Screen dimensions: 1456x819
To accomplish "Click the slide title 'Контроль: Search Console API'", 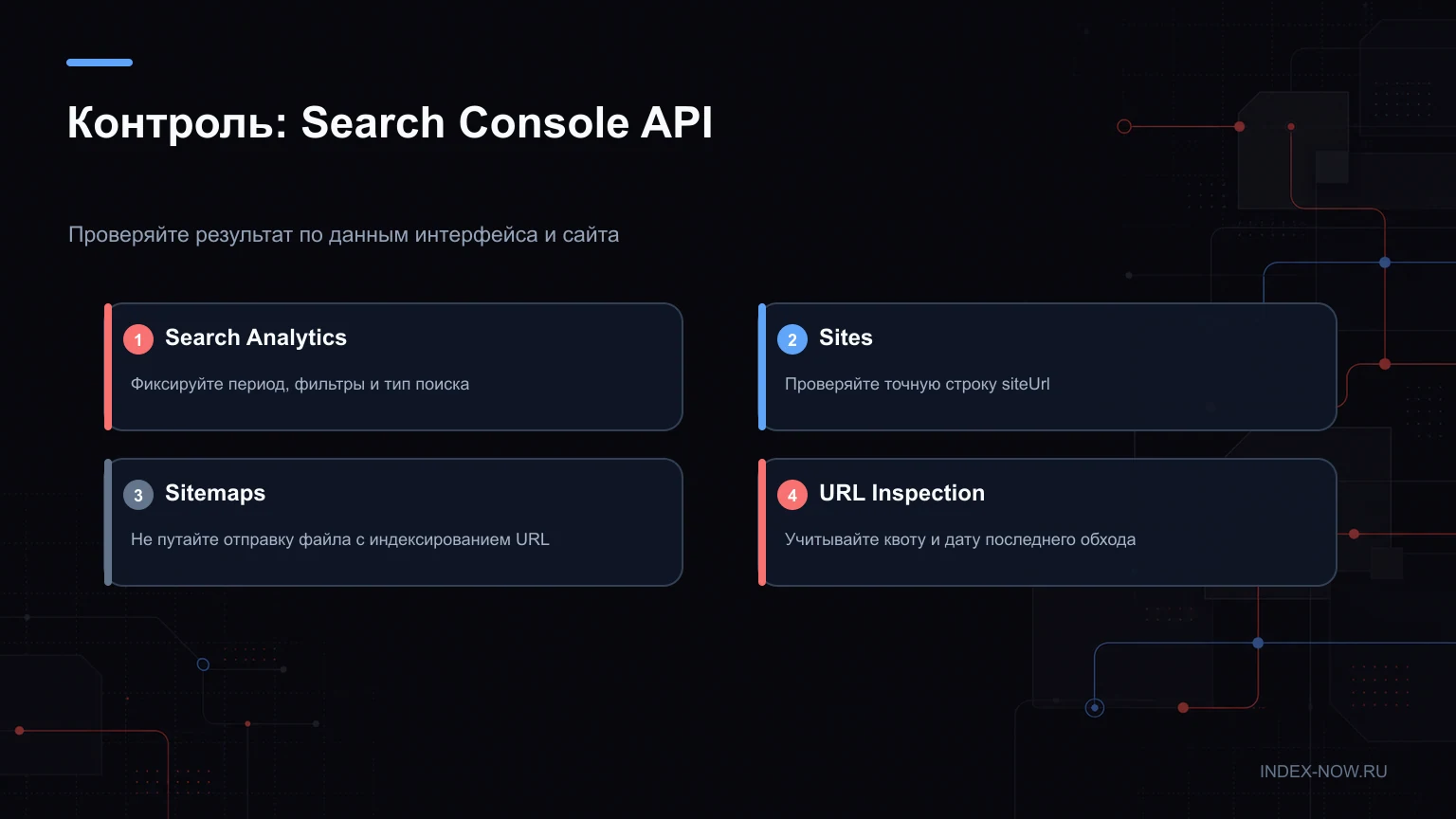I will tap(390, 123).
